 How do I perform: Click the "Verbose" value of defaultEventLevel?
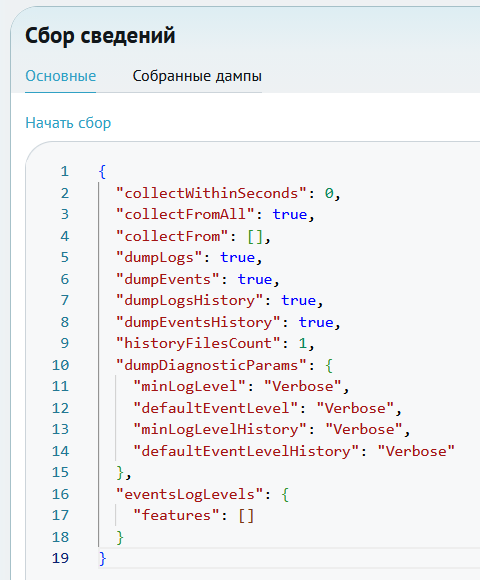coord(355,408)
